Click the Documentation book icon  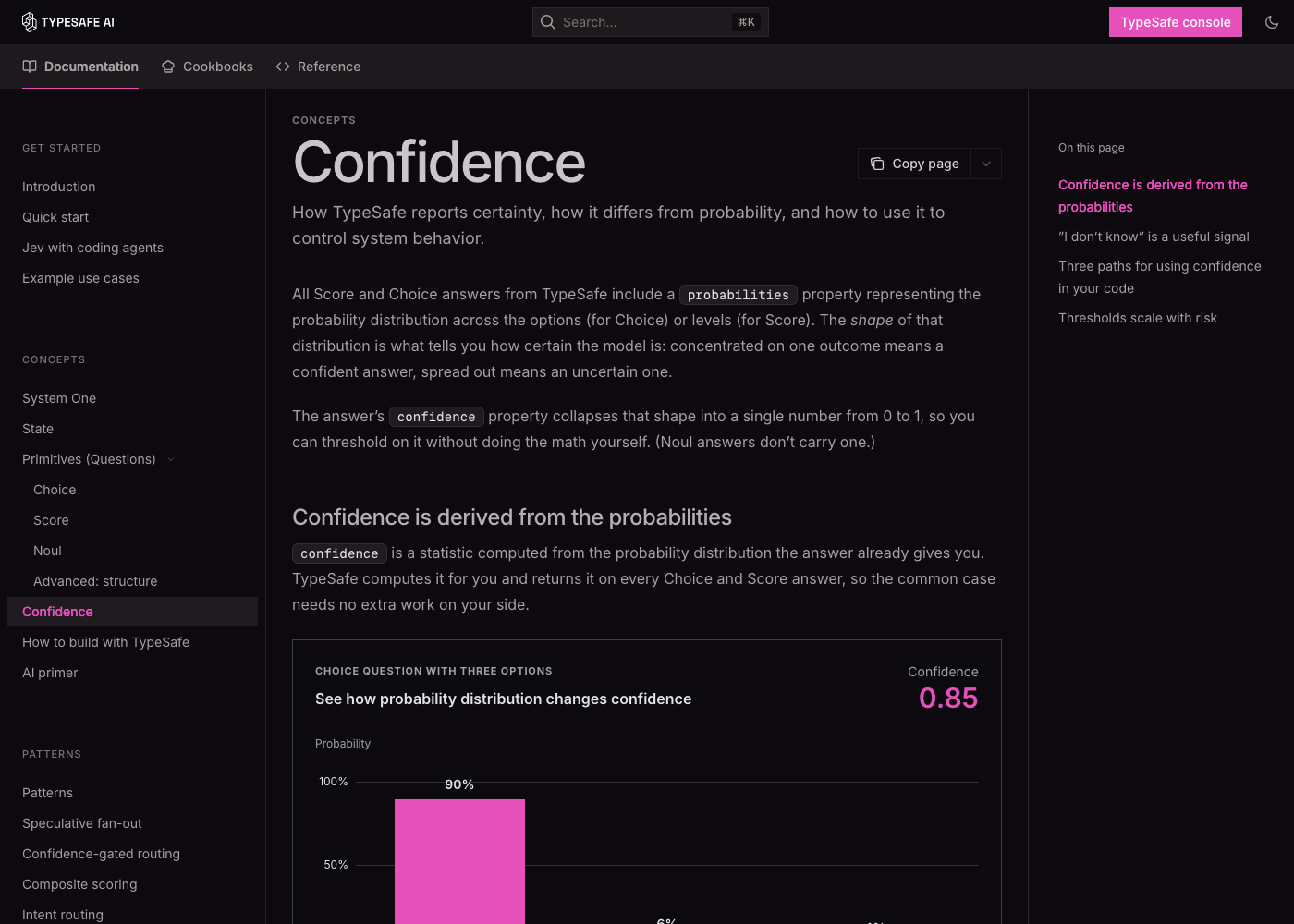(x=30, y=67)
